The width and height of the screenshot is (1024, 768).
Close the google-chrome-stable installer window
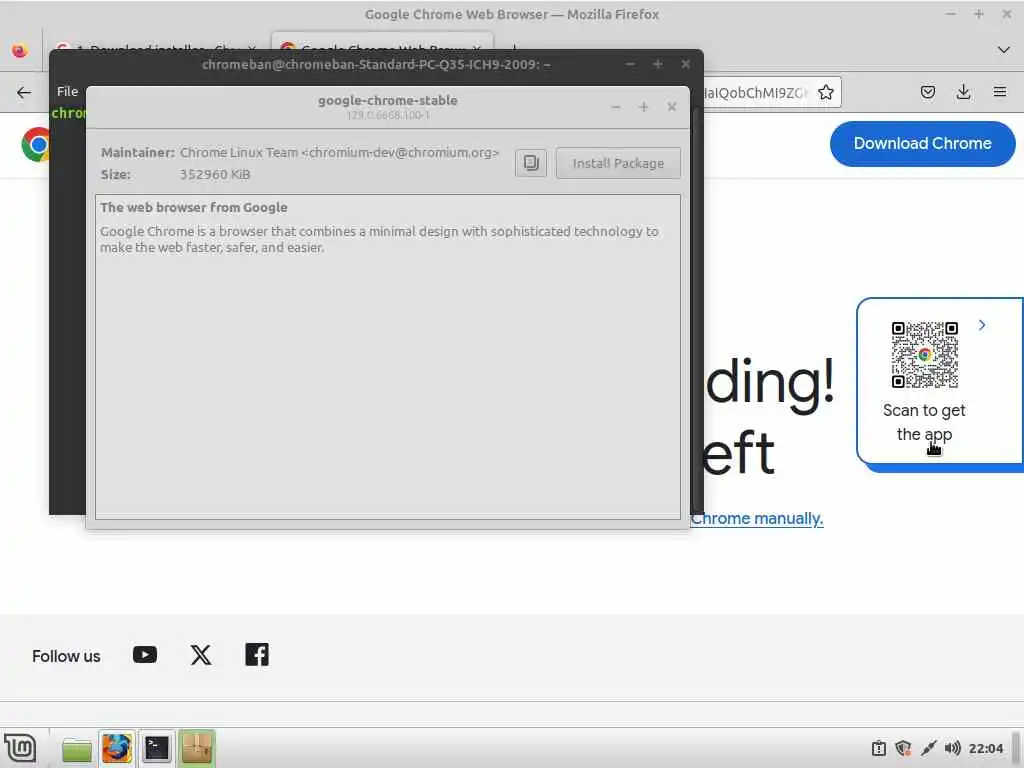pyautogui.click(x=672, y=107)
